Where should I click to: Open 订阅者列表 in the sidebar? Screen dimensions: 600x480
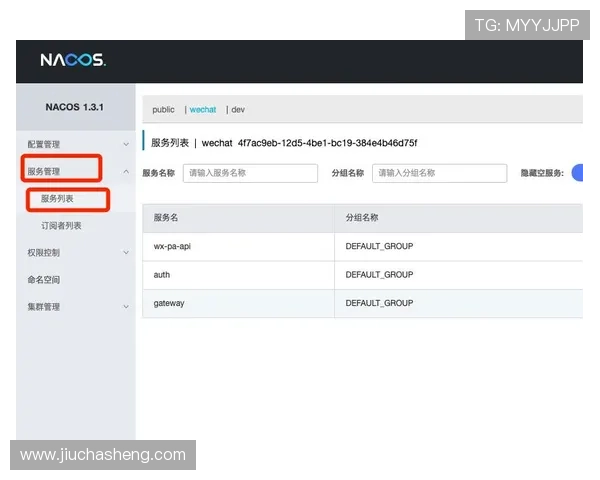pyautogui.click(x=61, y=226)
